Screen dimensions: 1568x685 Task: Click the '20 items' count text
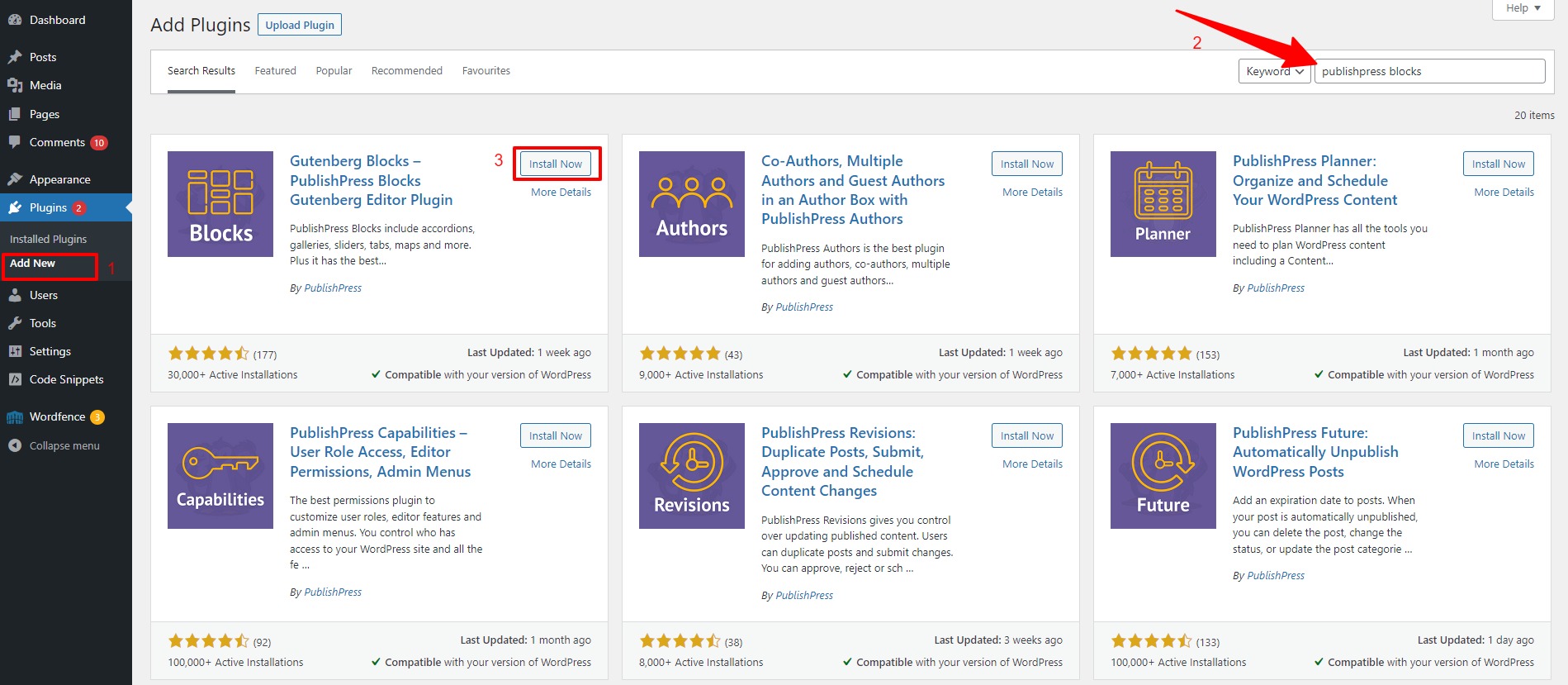[x=1534, y=116]
